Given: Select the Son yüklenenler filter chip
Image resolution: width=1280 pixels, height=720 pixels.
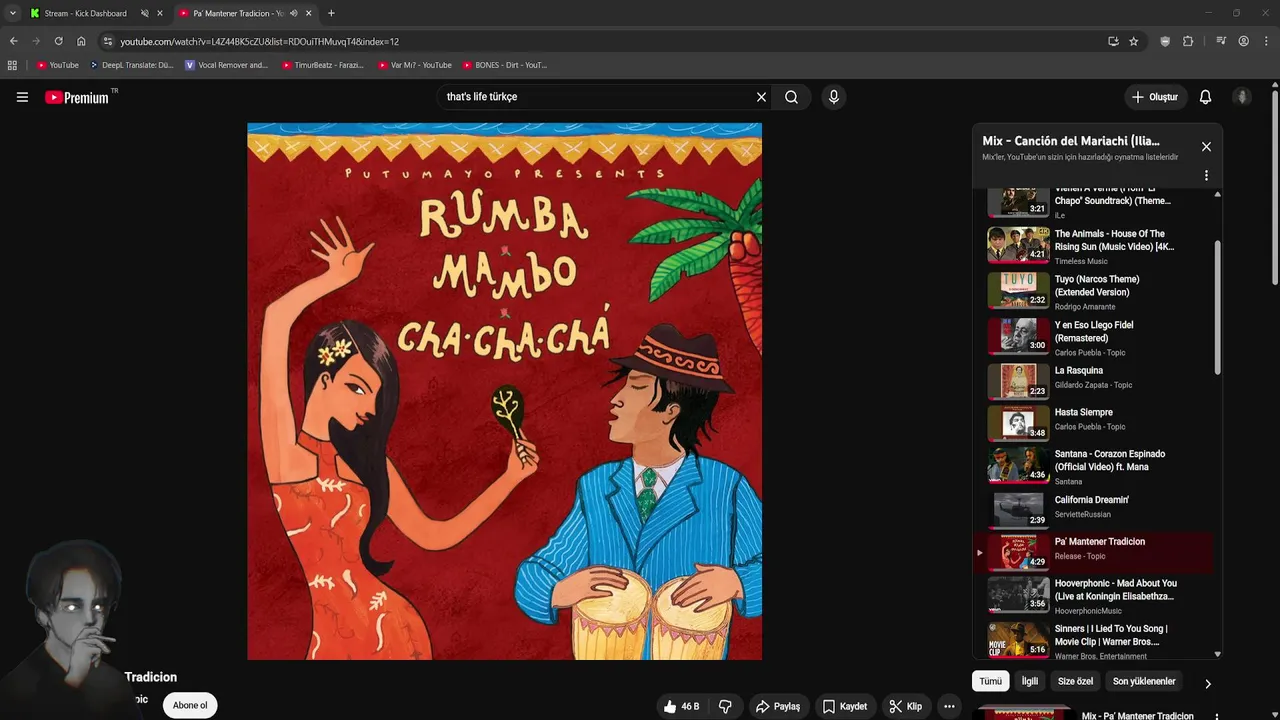Looking at the screenshot, I should (1144, 681).
